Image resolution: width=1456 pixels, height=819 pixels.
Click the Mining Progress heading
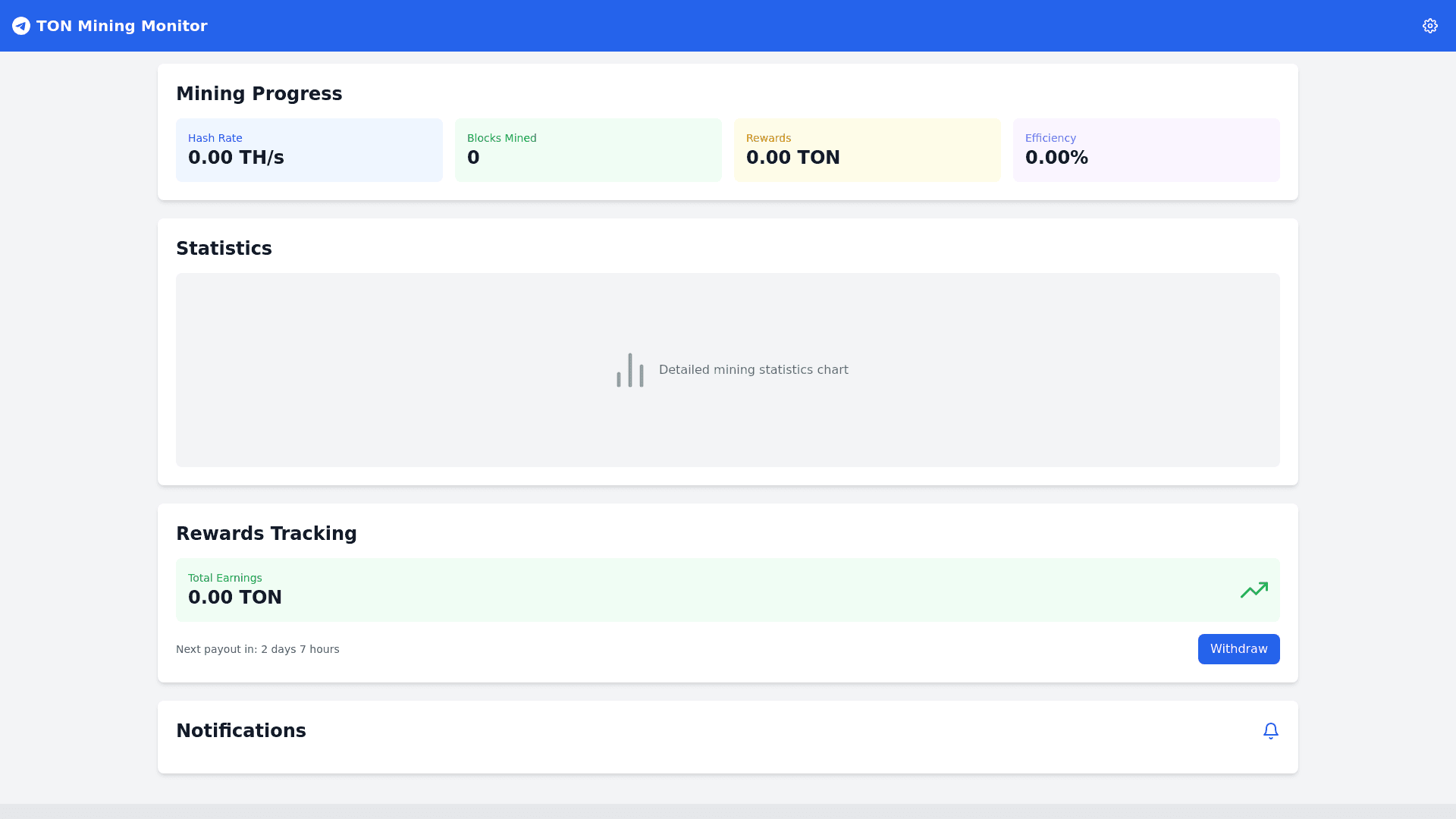[x=259, y=94]
